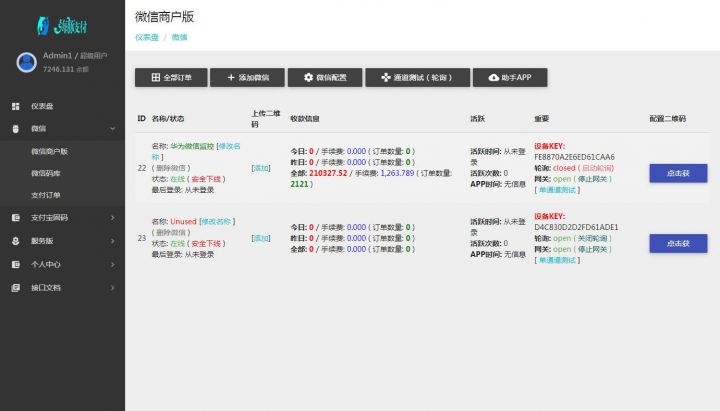Viewport: 720px width, 411px height.
Task: Click 添加 QR upload link in row 23
Action: (261, 238)
